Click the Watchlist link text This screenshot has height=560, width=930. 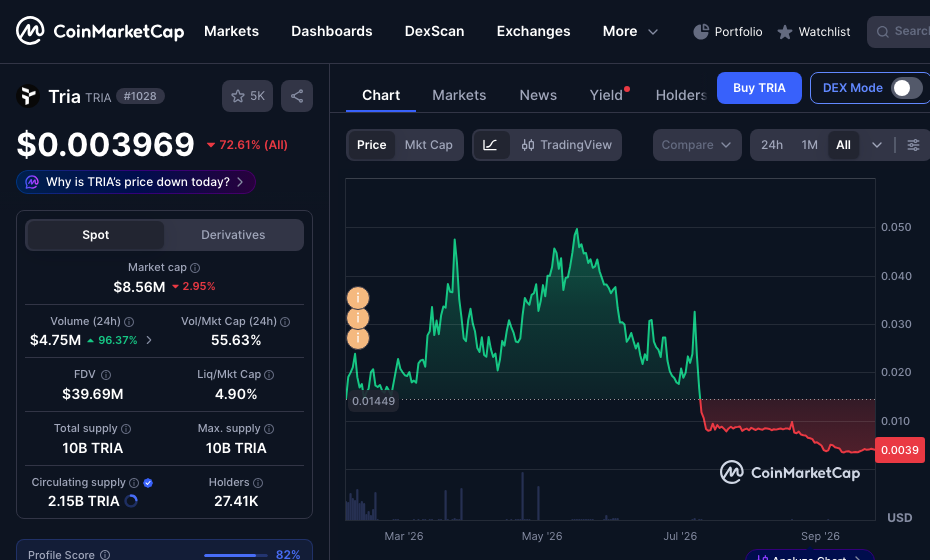[x=824, y=32]
